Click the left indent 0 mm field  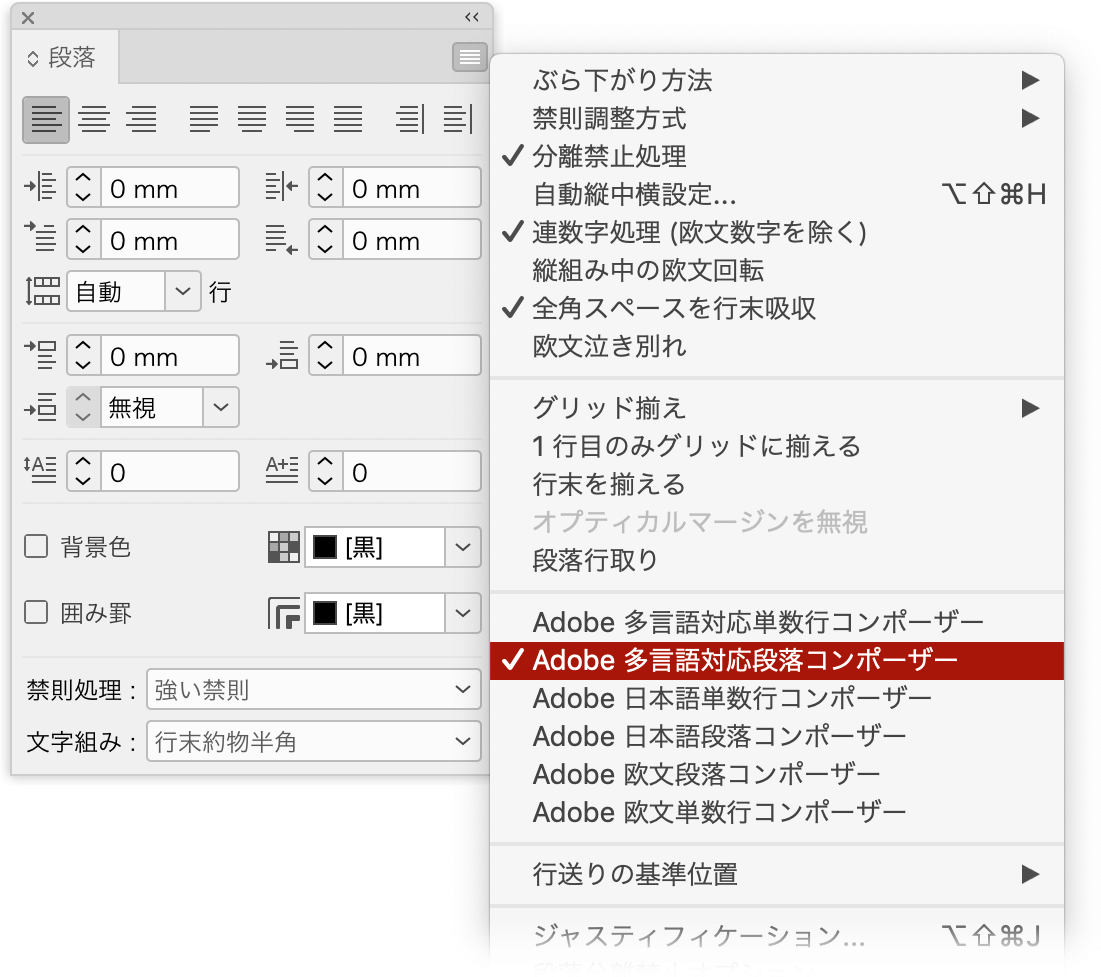170,188
